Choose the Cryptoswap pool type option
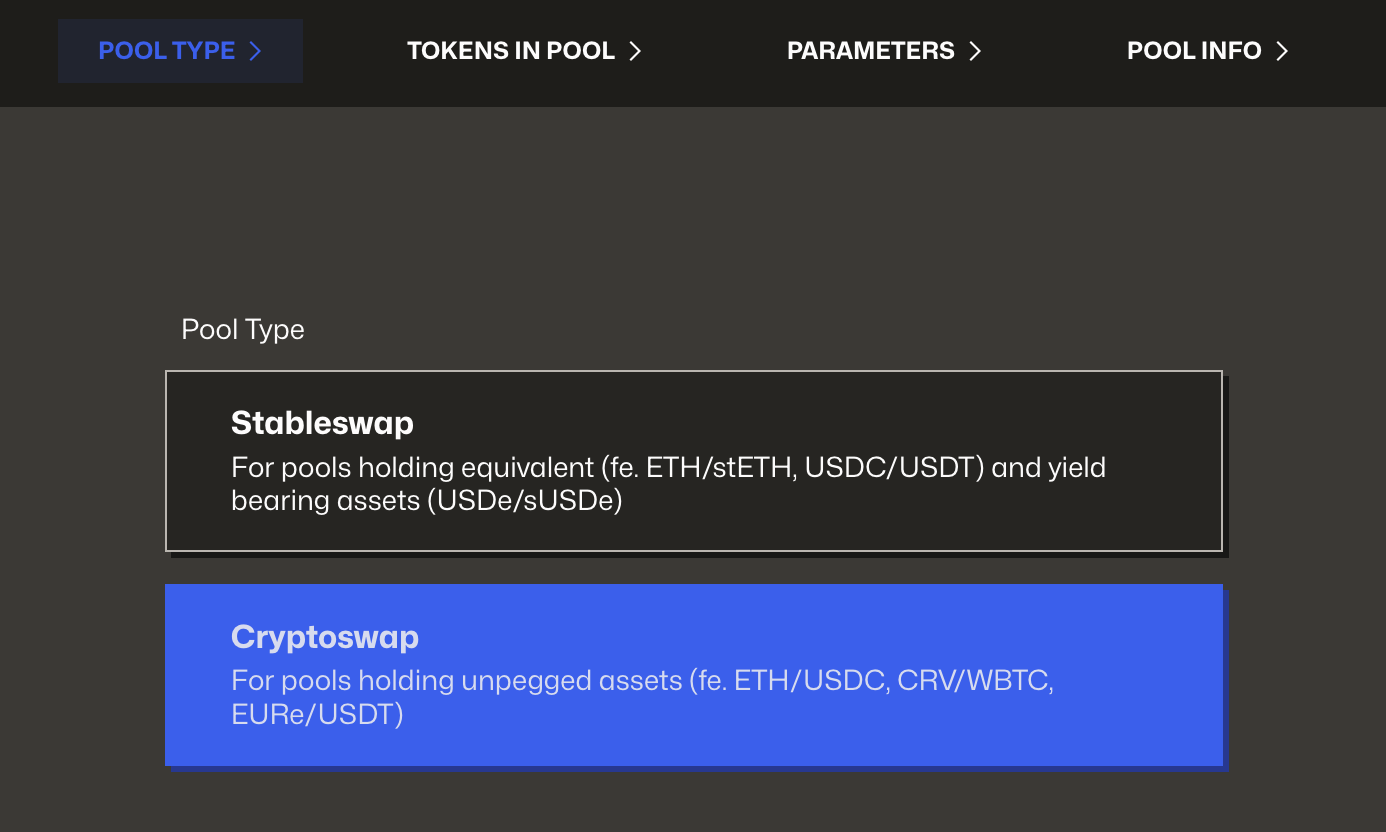 [x=694, y=675]
